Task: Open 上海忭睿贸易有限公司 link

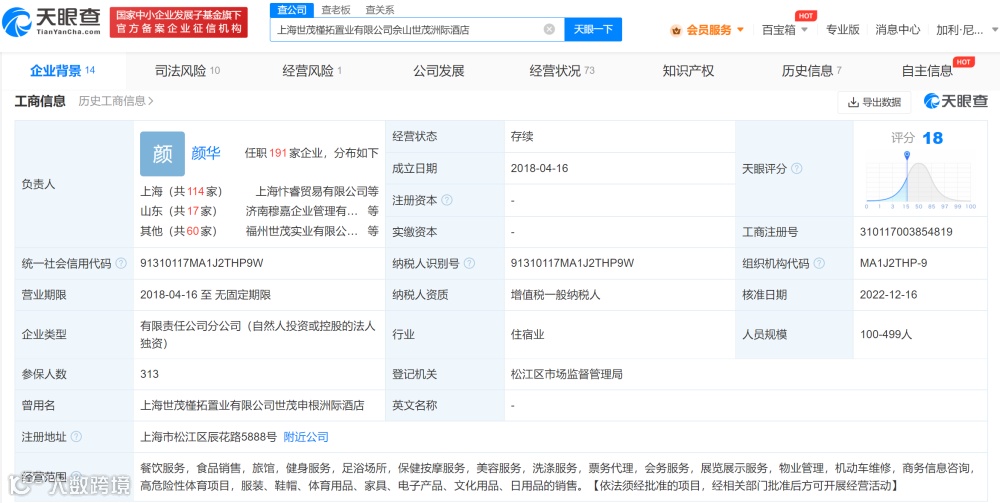Action: point(312,191)
